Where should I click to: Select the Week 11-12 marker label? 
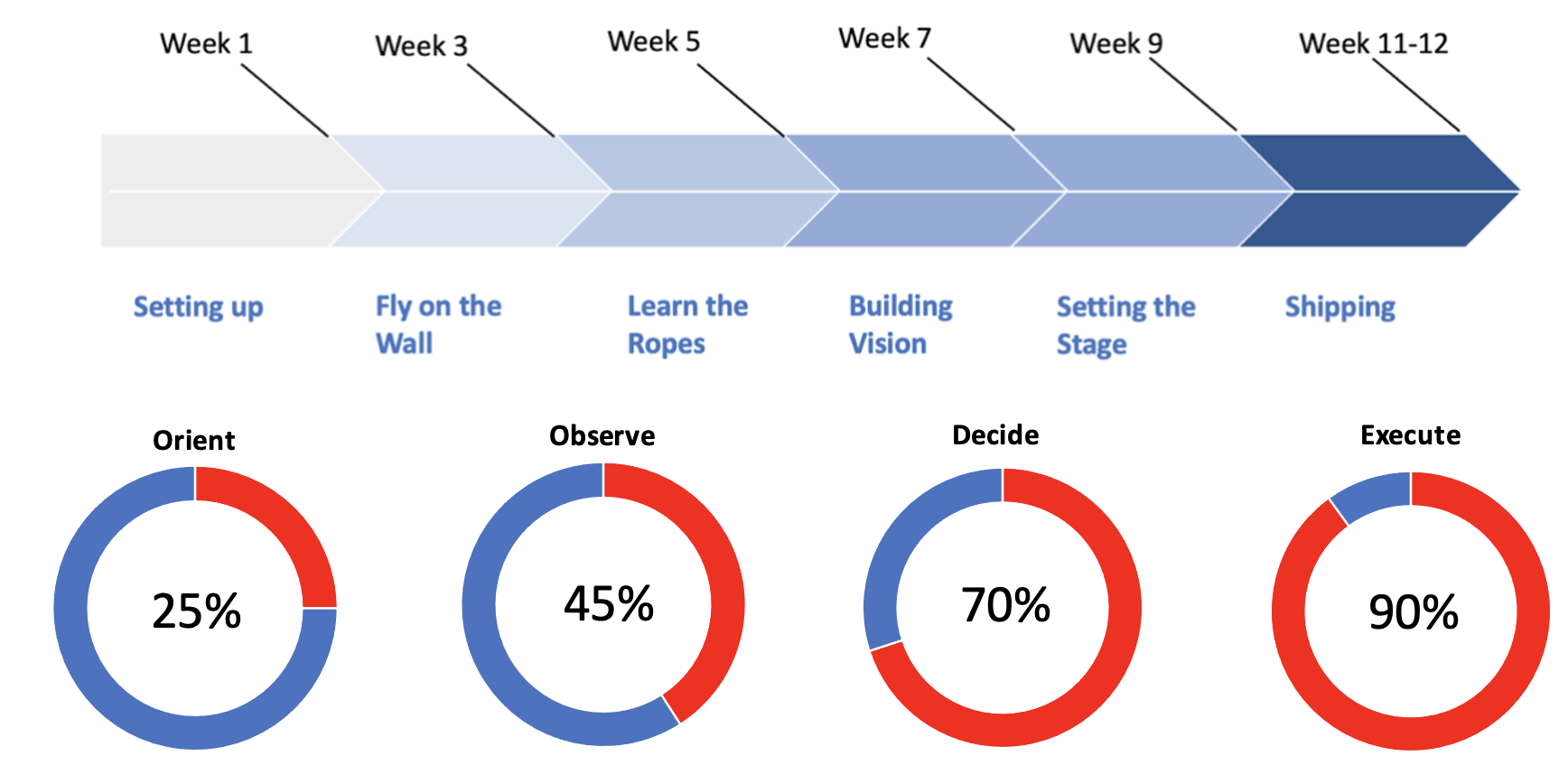click(x=1373, y=43)
